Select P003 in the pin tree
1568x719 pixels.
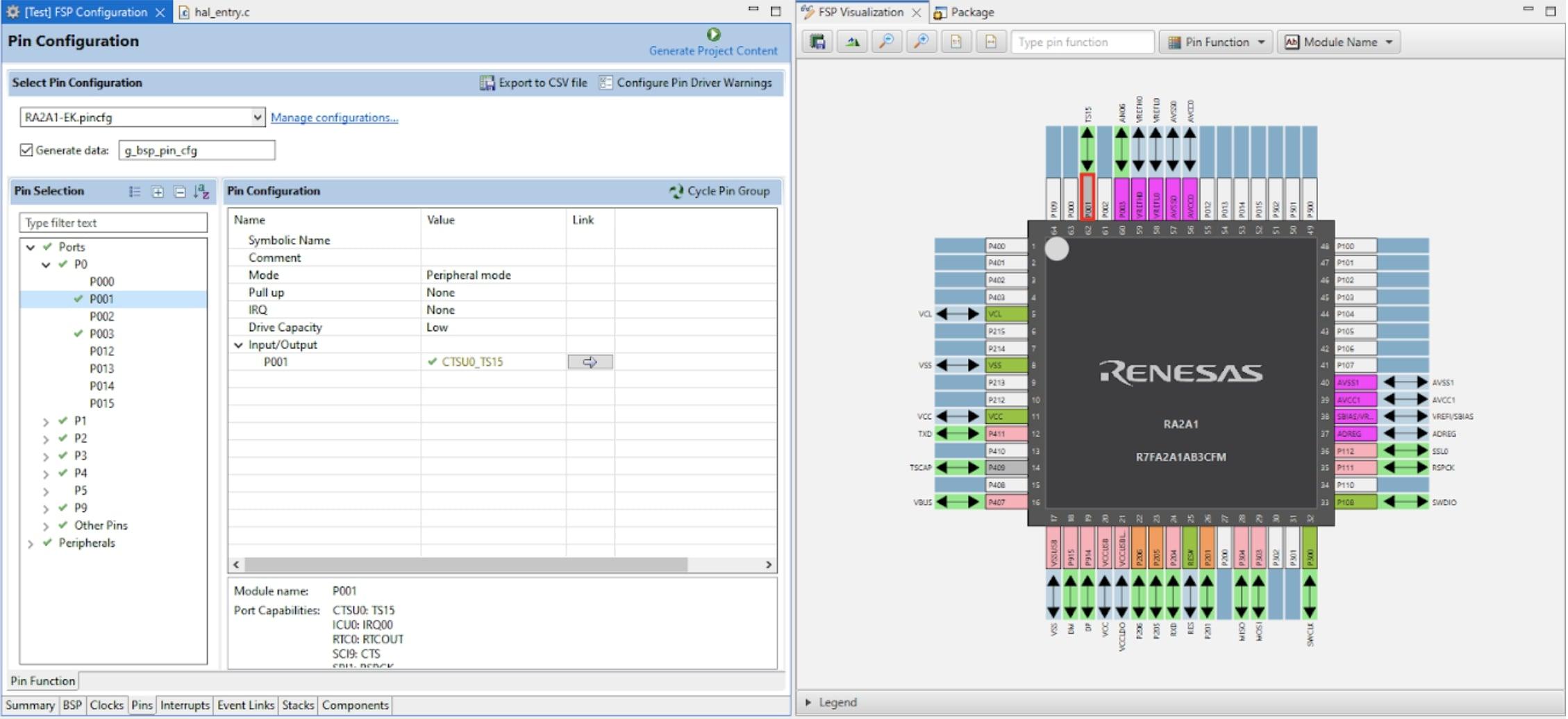pyautogui.click(x=101, y=334)
